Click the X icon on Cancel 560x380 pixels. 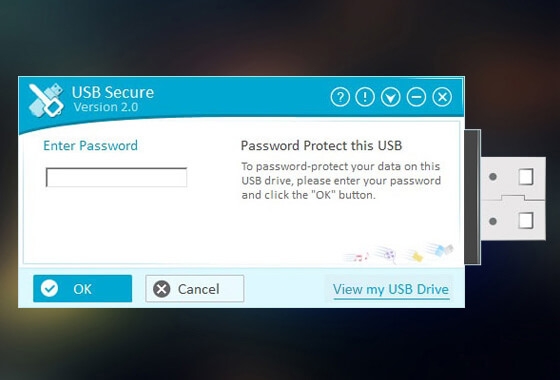tap(162, 289)
